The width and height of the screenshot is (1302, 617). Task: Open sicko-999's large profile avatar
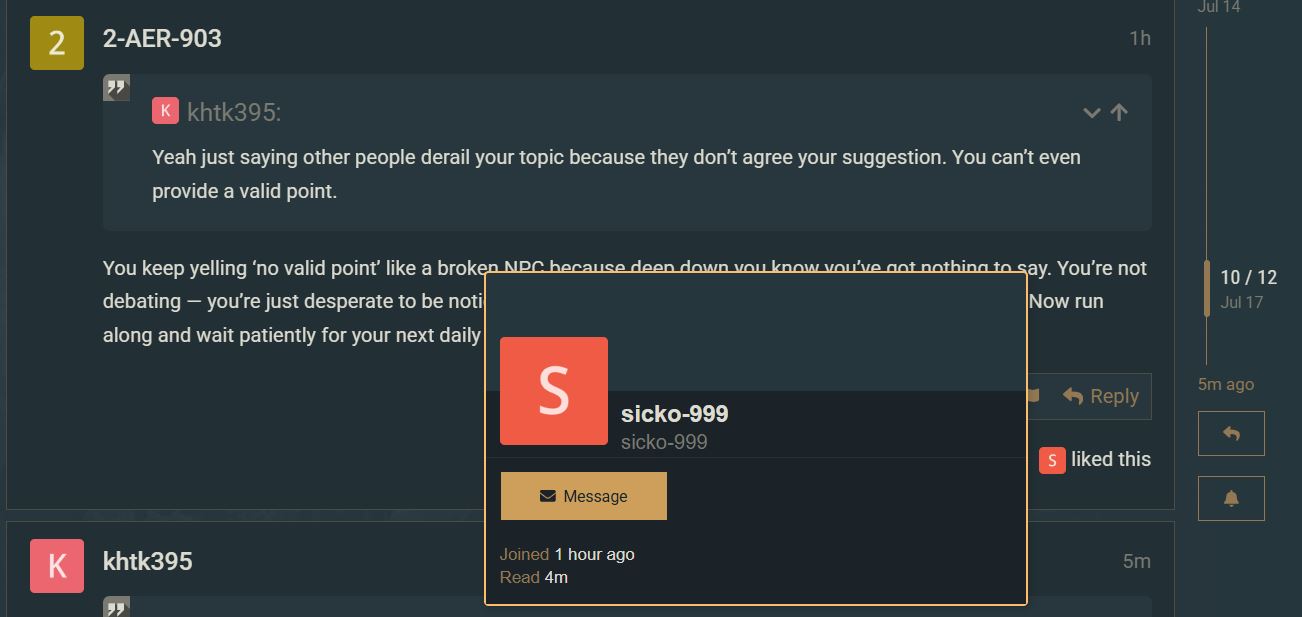(554, 391)
